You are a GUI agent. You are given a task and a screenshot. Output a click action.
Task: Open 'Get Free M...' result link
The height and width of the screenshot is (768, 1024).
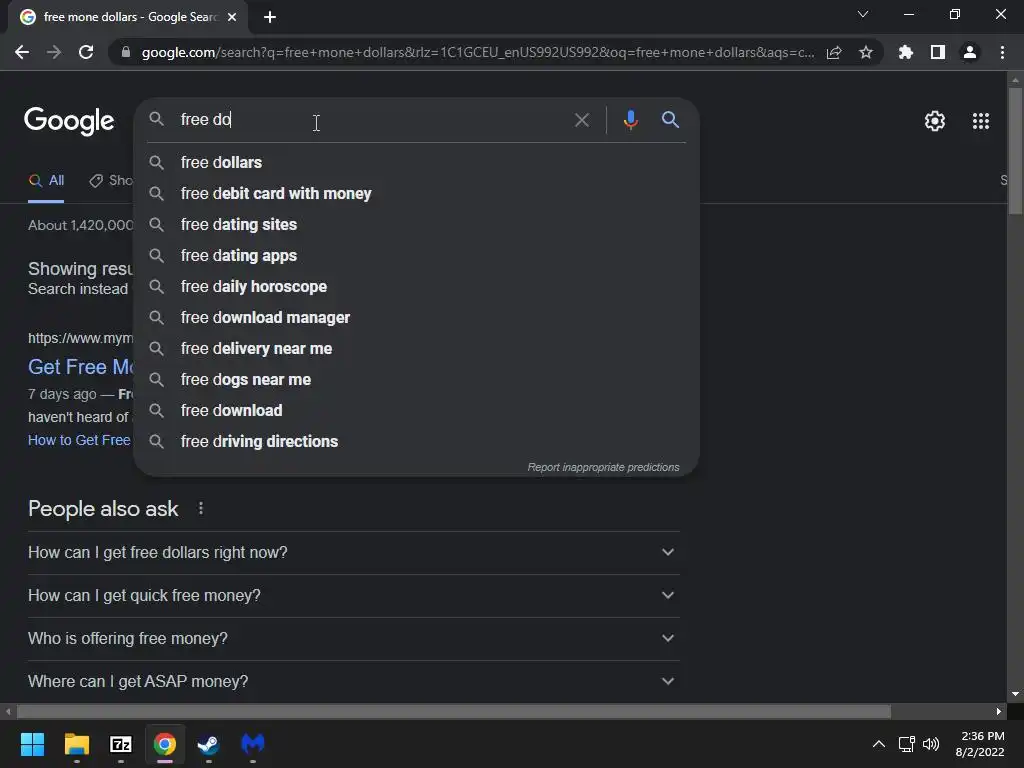click(x=80, y=367)
